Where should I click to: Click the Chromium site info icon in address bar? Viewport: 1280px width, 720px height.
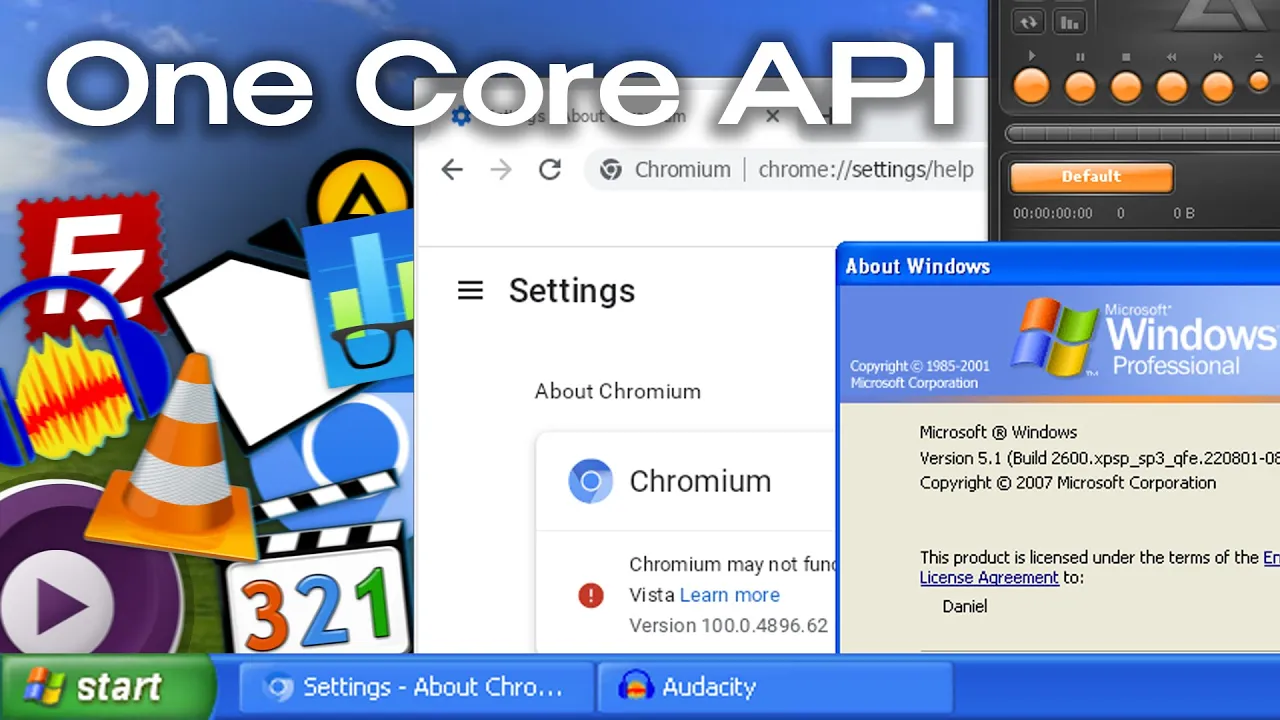click(611, 170)
